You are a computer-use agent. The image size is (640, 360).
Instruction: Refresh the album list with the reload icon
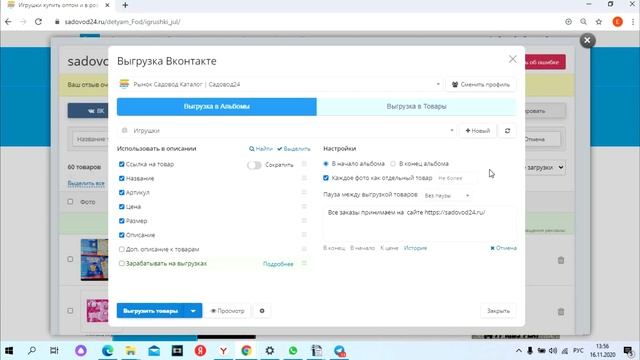[x=507, y=131]
